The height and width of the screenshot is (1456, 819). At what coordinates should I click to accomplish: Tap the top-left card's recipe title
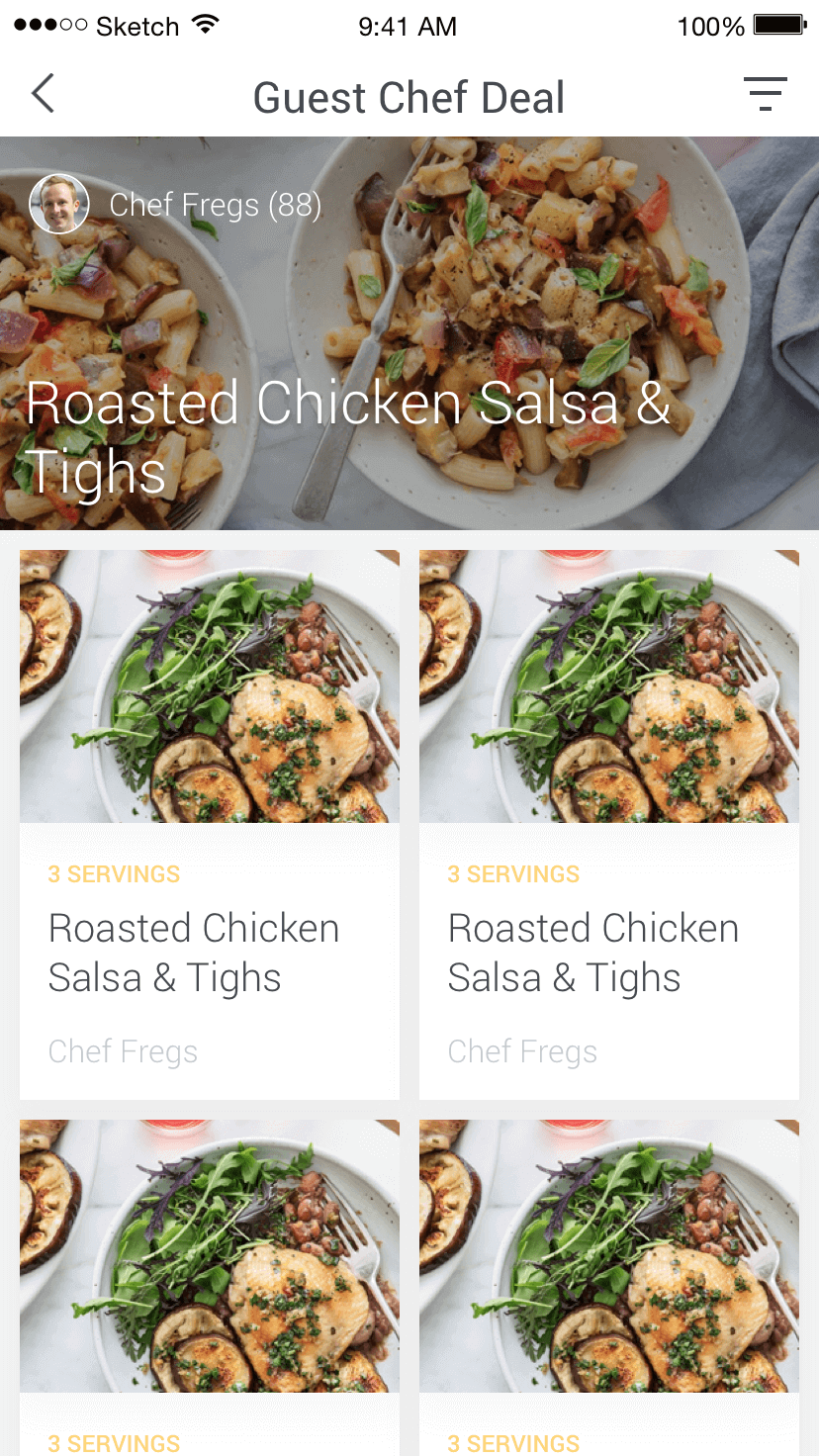[194, 954]
